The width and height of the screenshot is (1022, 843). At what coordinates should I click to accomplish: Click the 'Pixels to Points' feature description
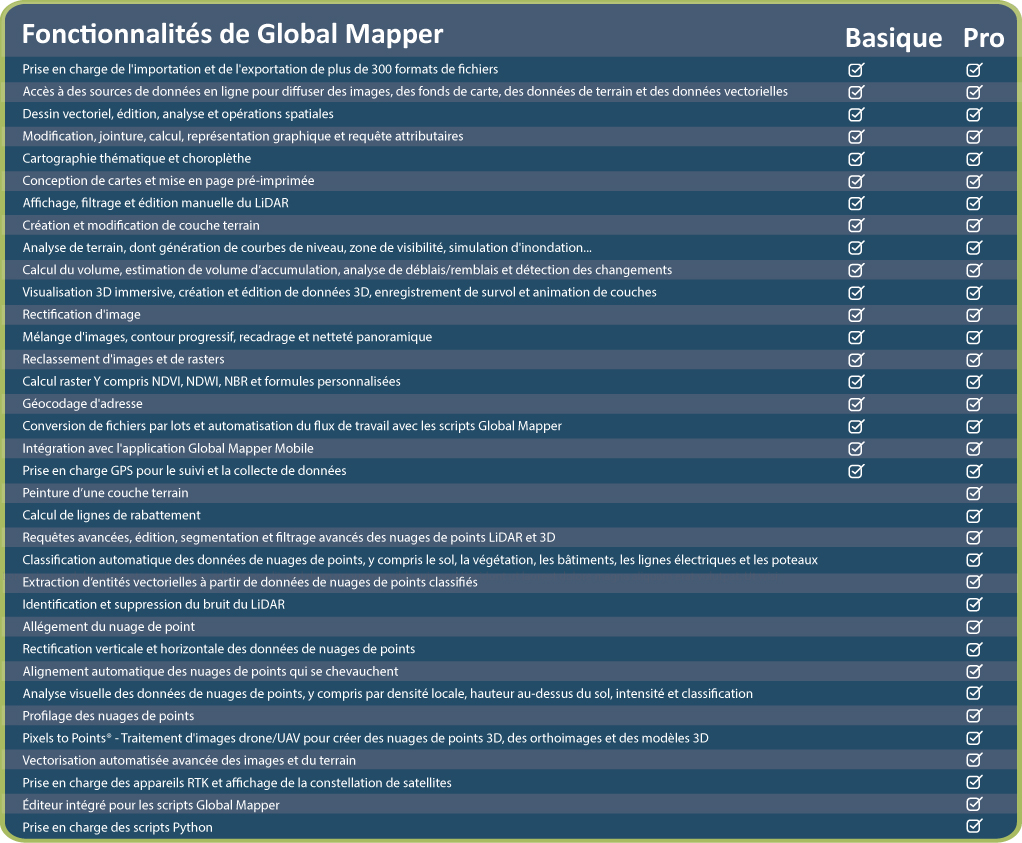pyautogui.click(x=365, y=738)
